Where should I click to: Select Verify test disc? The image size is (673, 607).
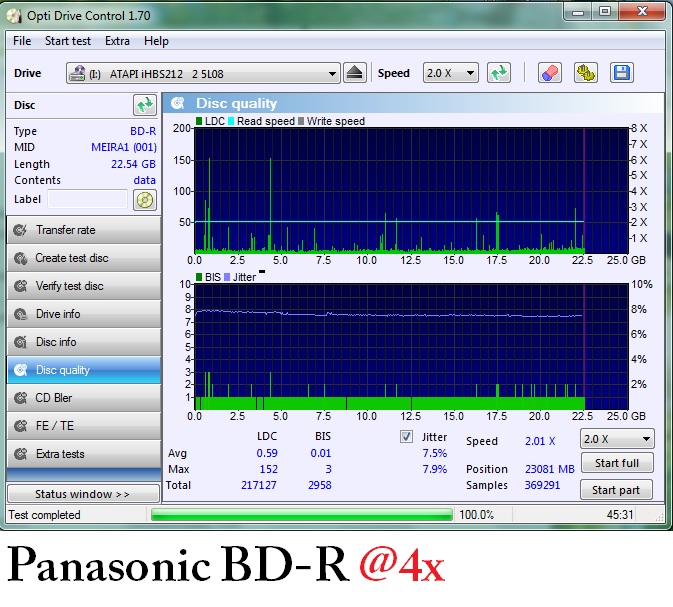(84, 286)
